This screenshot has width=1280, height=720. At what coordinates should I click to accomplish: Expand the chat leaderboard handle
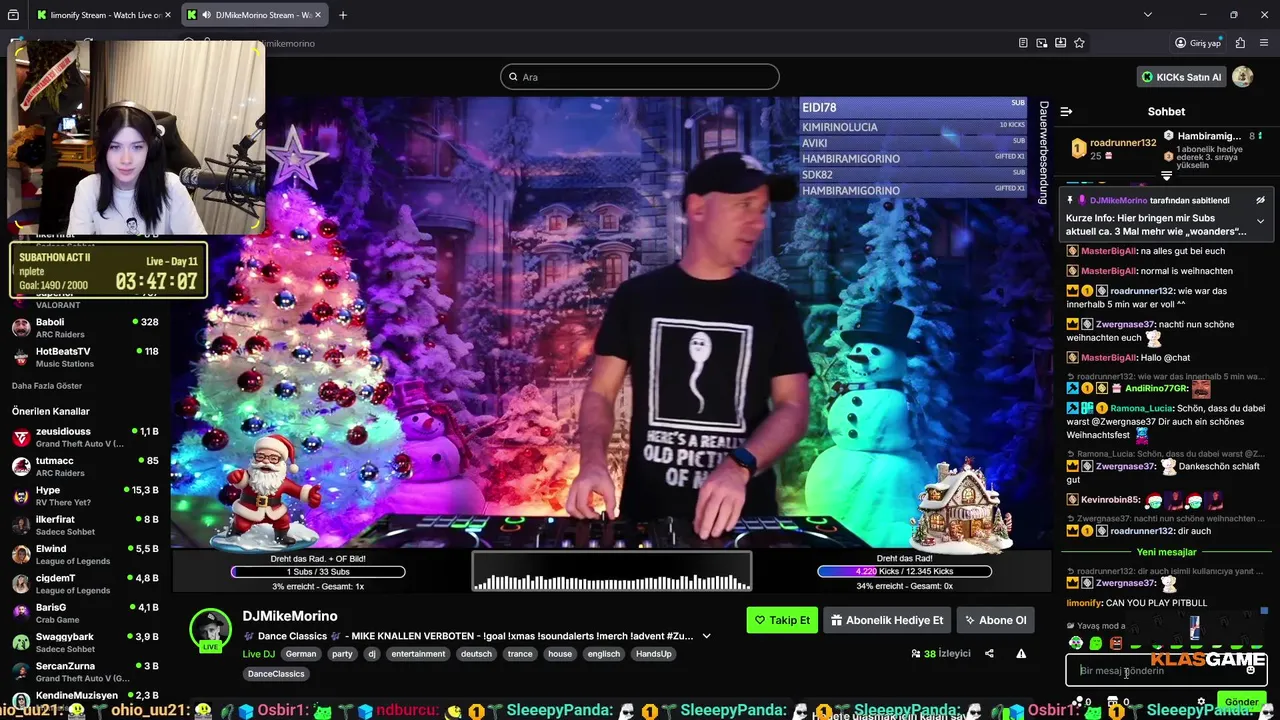[x=1166, y=176]
